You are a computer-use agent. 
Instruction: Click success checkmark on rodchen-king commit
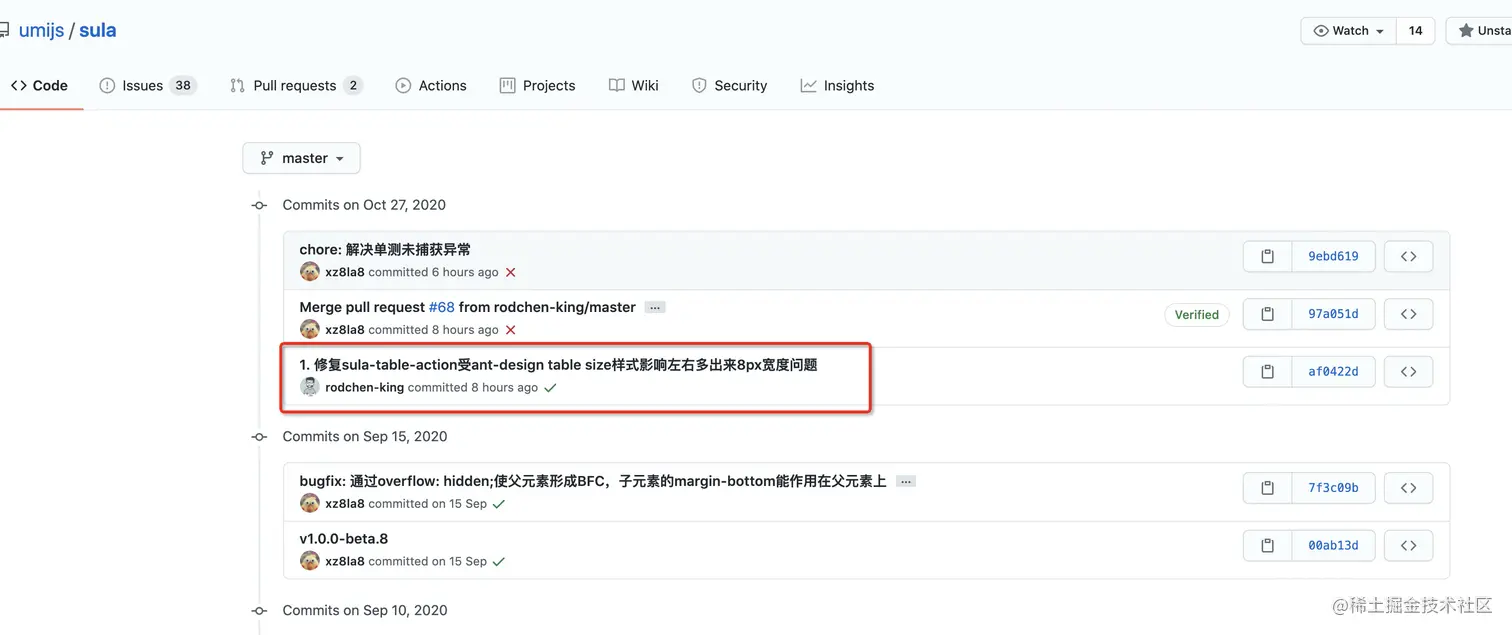pos(550,388)
